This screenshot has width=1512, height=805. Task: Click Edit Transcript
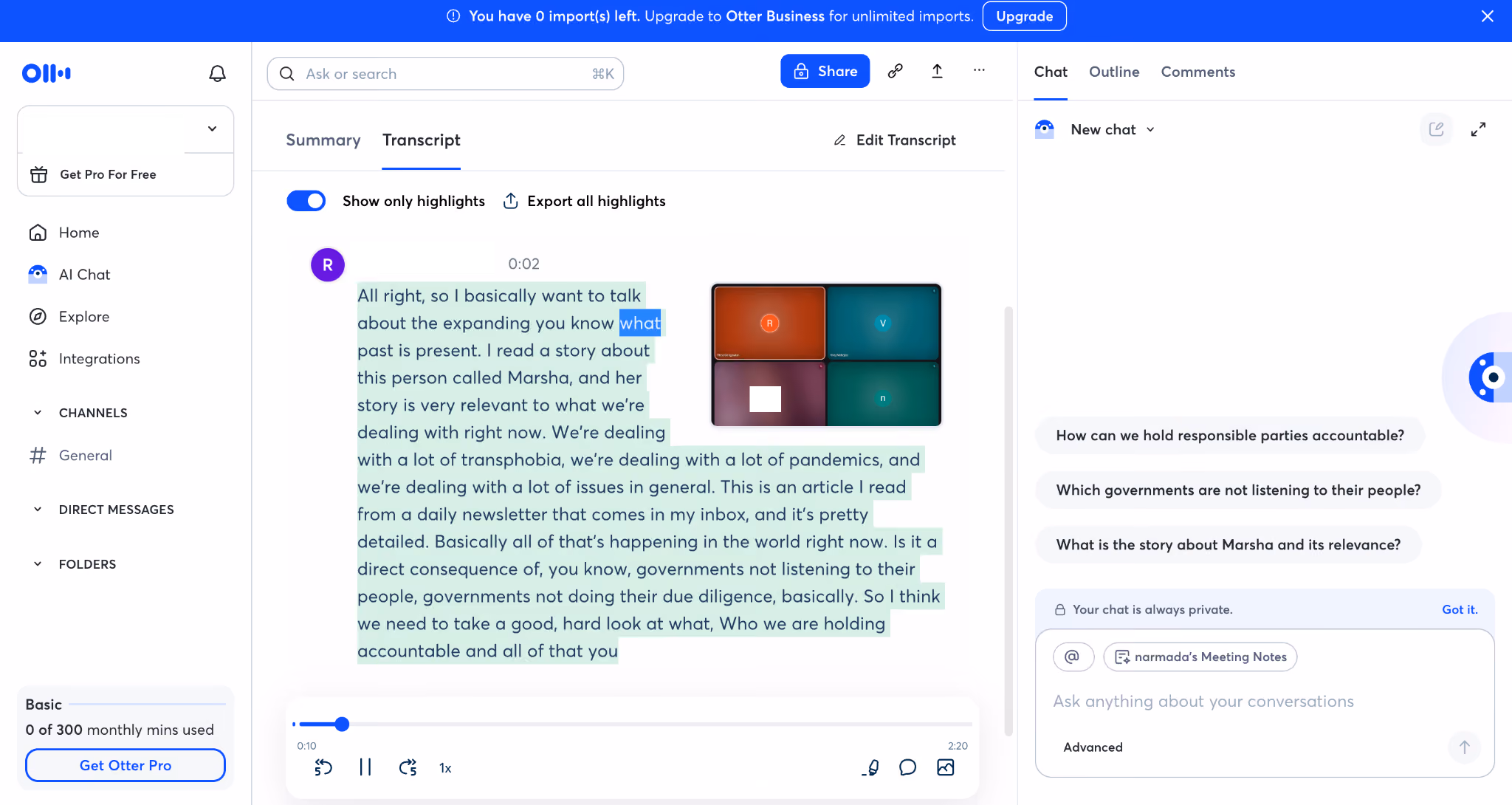pyautogui.click(x=894, y=140)
